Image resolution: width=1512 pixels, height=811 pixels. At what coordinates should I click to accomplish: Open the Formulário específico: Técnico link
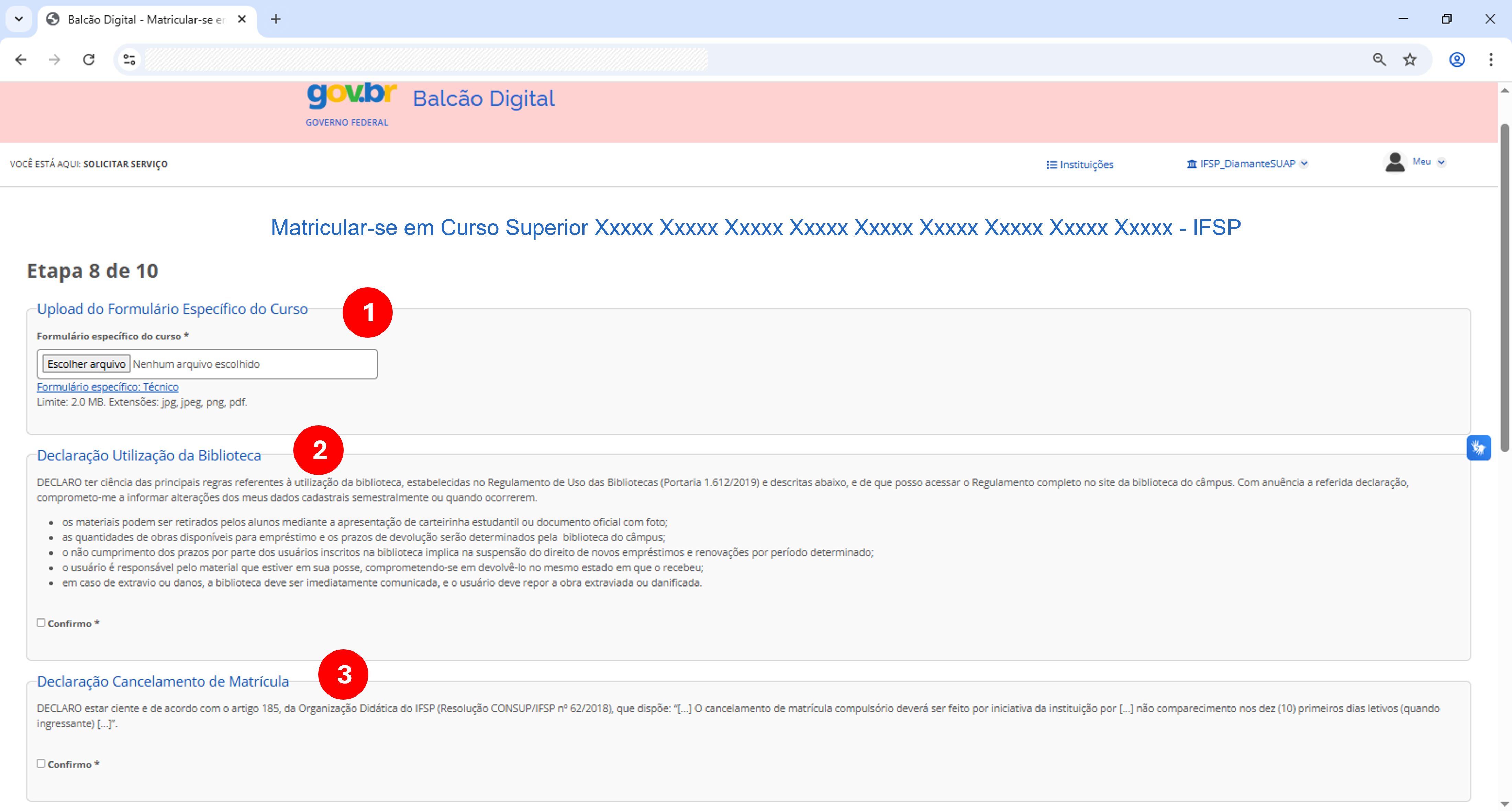click(x=108, y=387)
